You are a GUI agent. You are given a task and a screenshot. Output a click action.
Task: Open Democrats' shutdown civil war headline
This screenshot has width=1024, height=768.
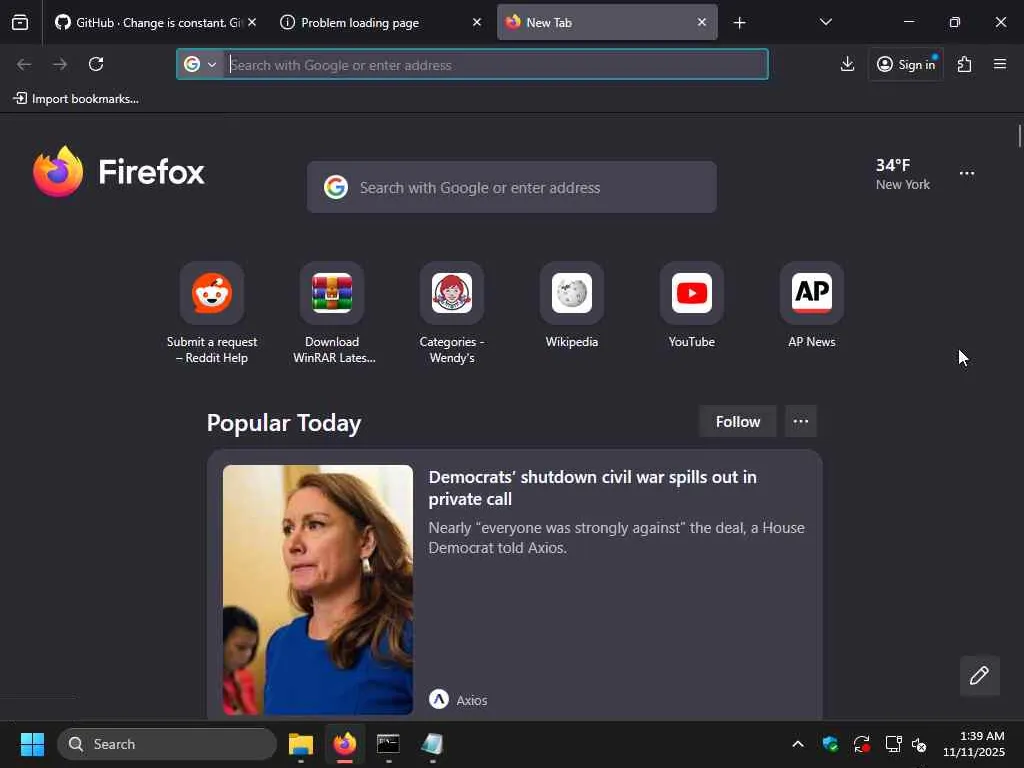592,488
